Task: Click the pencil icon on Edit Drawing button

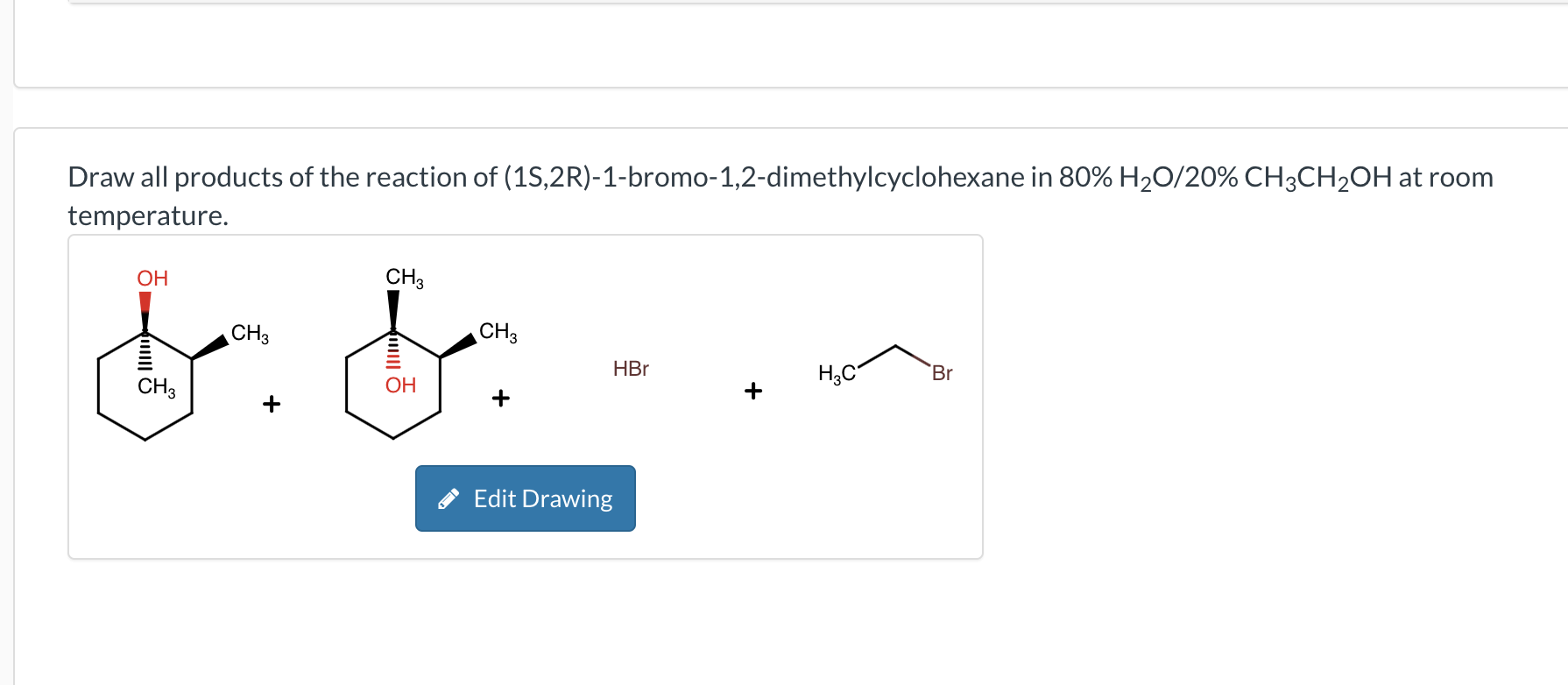Action: click(x=449, y=498)
